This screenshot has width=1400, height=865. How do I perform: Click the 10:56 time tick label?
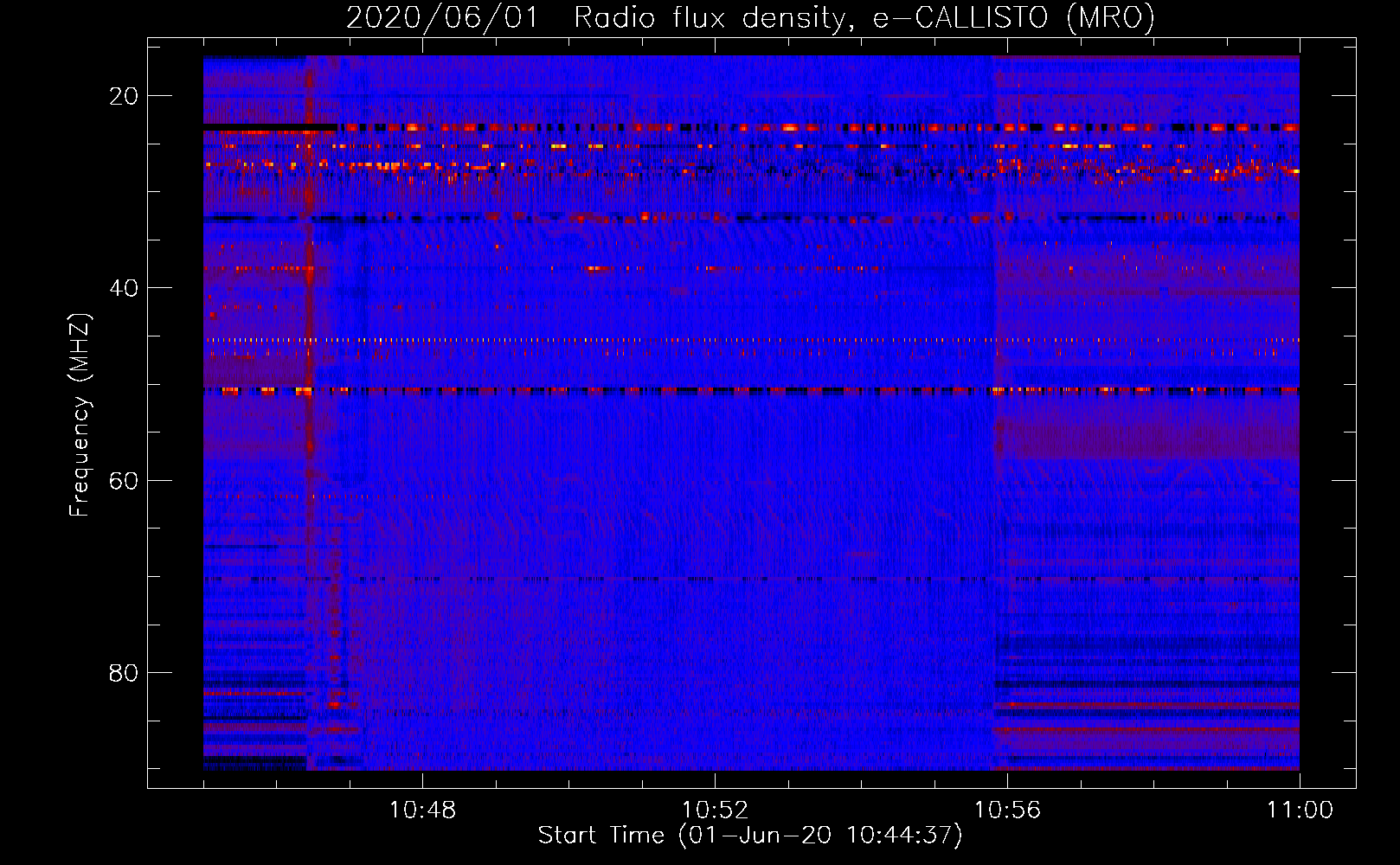click(x=1007, y=811)
